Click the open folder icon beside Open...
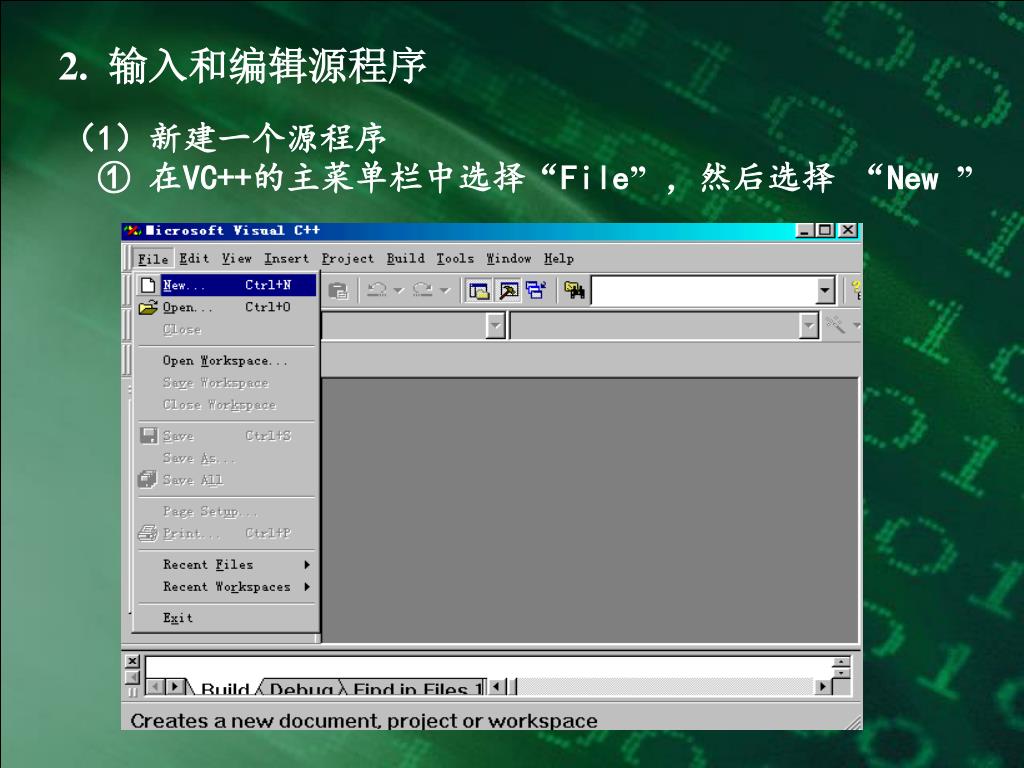This screenshot has width=1024, height=768. click(148, 307)
